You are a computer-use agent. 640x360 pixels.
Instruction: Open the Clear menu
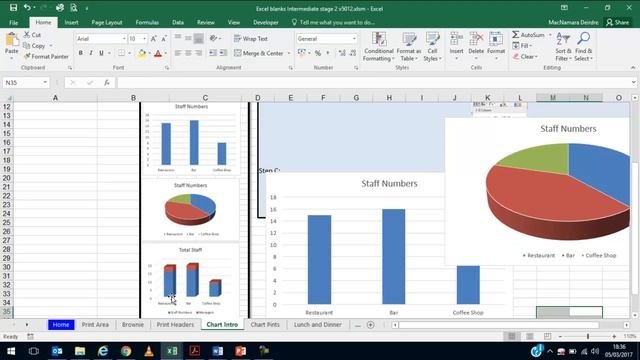[525, 57]
